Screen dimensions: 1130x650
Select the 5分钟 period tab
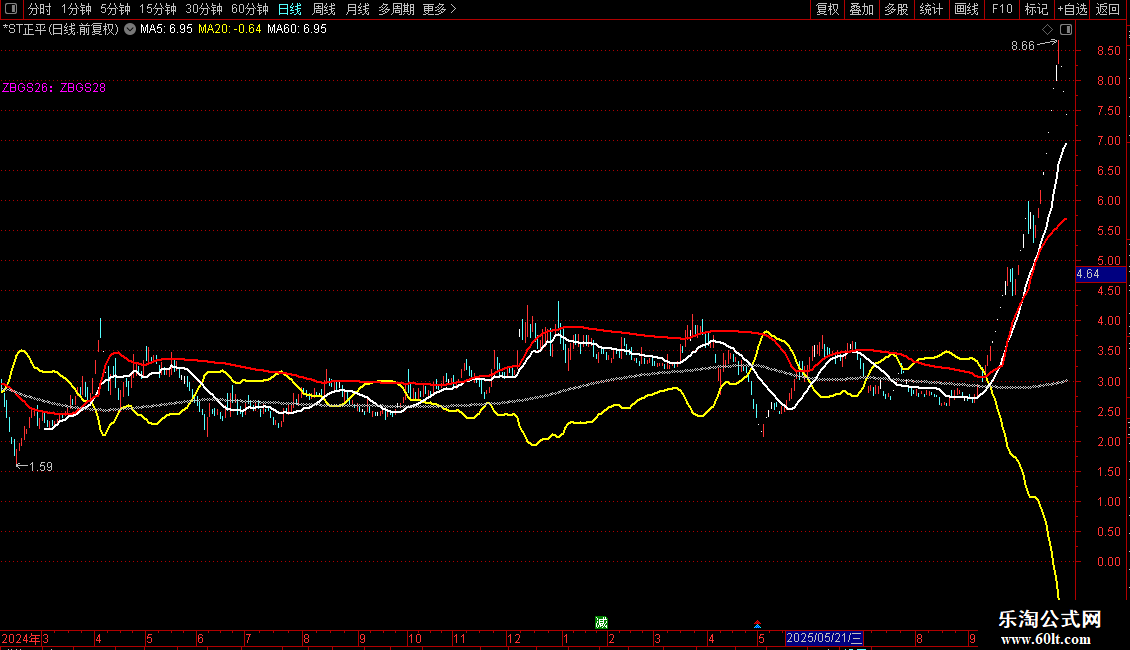coord(115,9)
